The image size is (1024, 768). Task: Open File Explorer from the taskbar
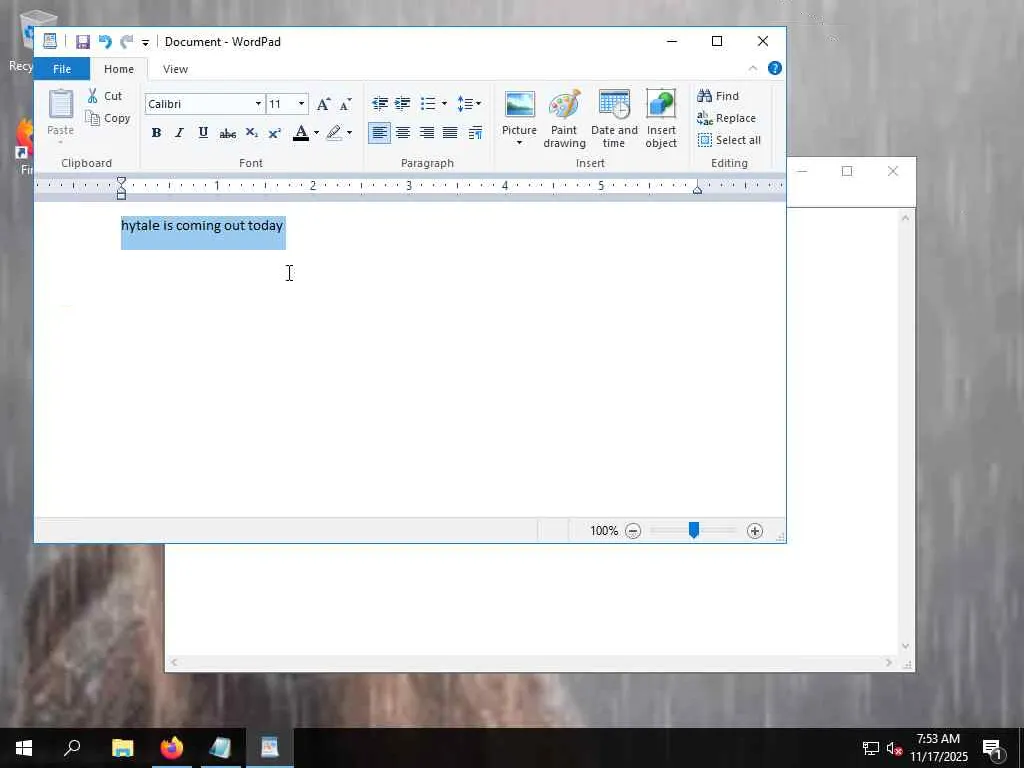(122, 748)
